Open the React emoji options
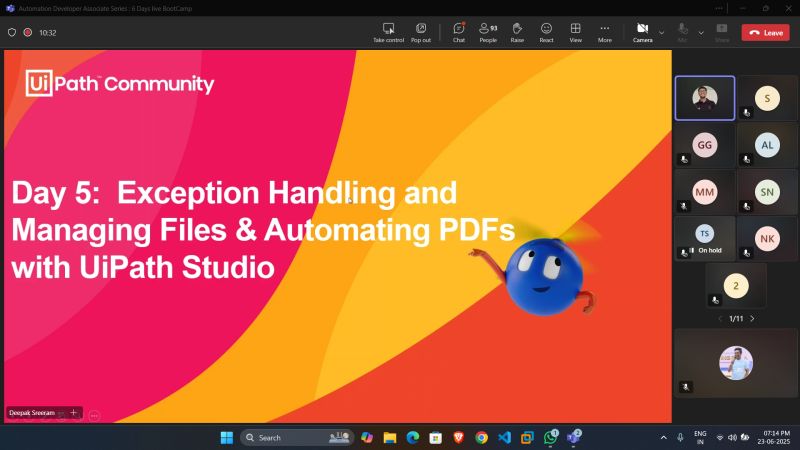The image size is (800, 450). [546, 32]
